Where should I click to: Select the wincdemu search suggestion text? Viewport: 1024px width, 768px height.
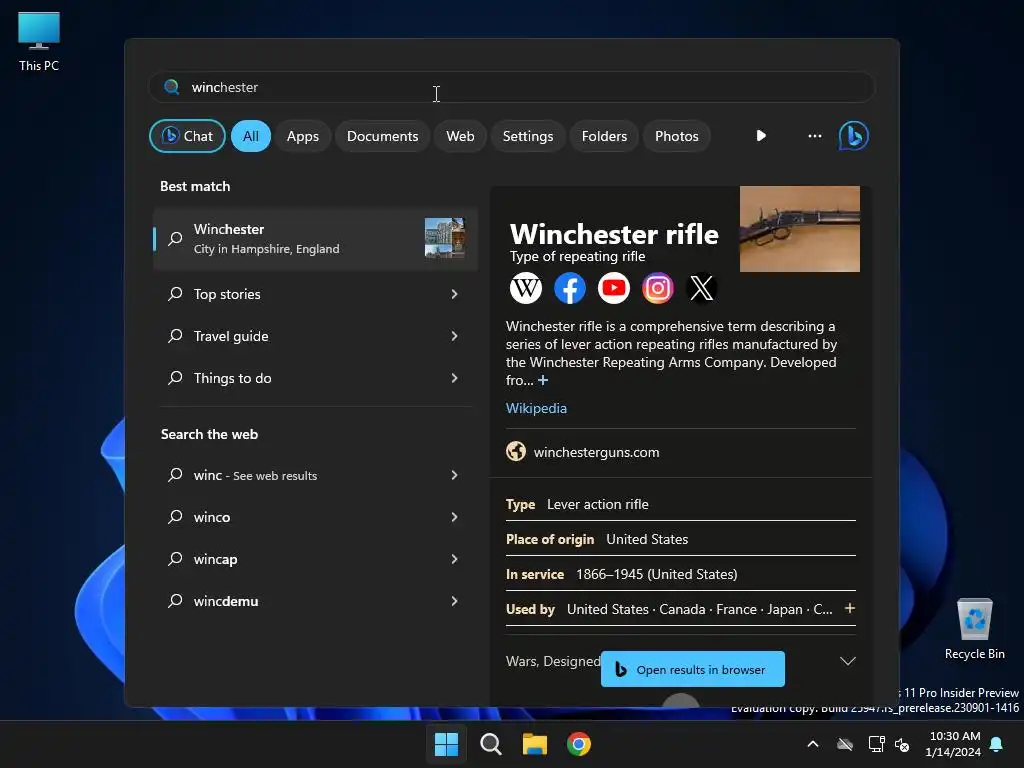click(x=226, y=601)
